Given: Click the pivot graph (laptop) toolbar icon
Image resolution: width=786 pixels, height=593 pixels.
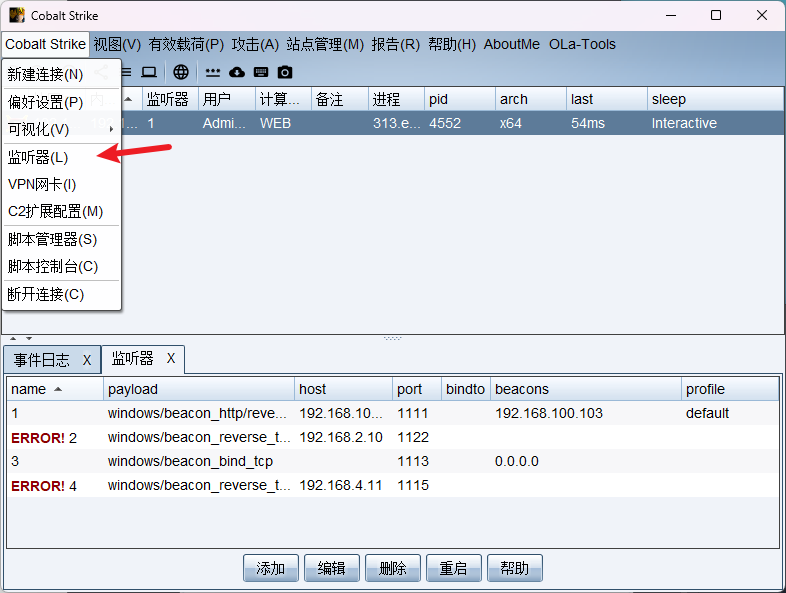Looking at the screenshot, I should click(x=149, y=72).
